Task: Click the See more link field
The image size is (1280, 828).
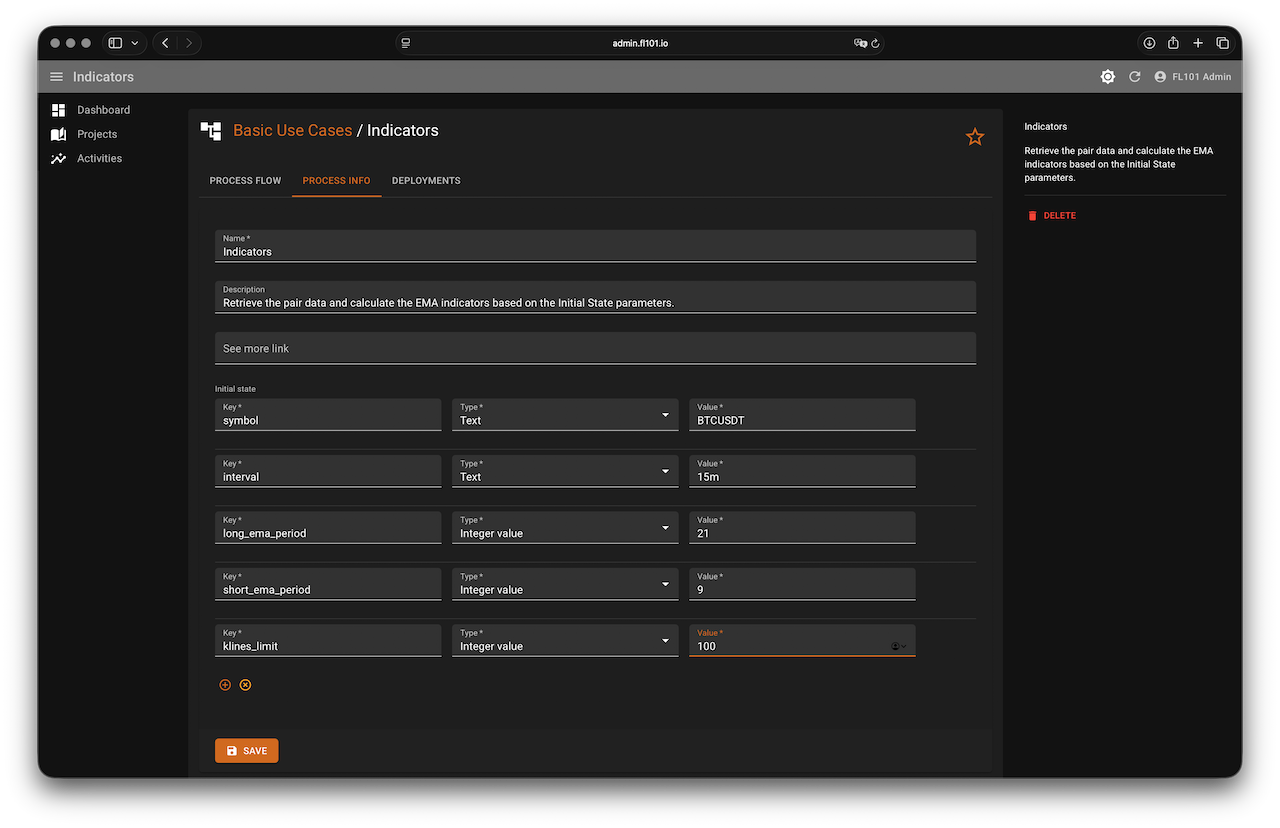Action: click(595, 348)
